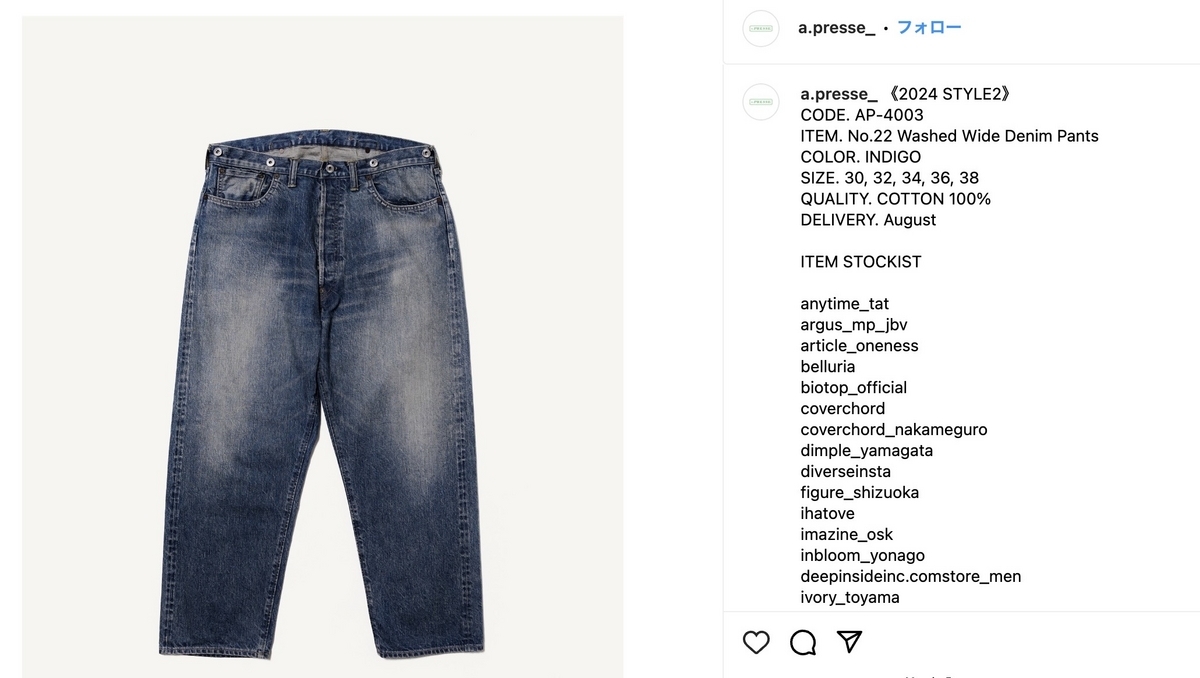Open a.presse_ username in the caption
This screenshot has width=1200, height=678.
pyautogui.click(x=839, y=94)
